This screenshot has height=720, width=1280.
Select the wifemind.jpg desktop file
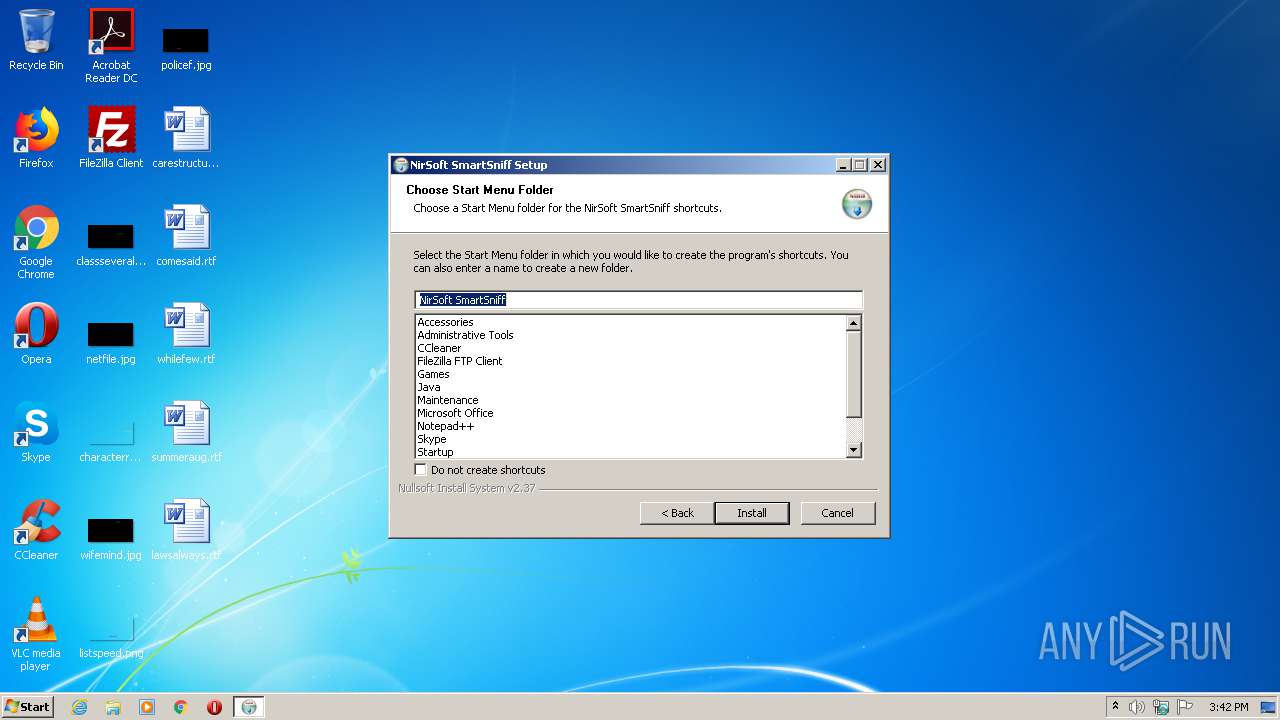(111, 538)
